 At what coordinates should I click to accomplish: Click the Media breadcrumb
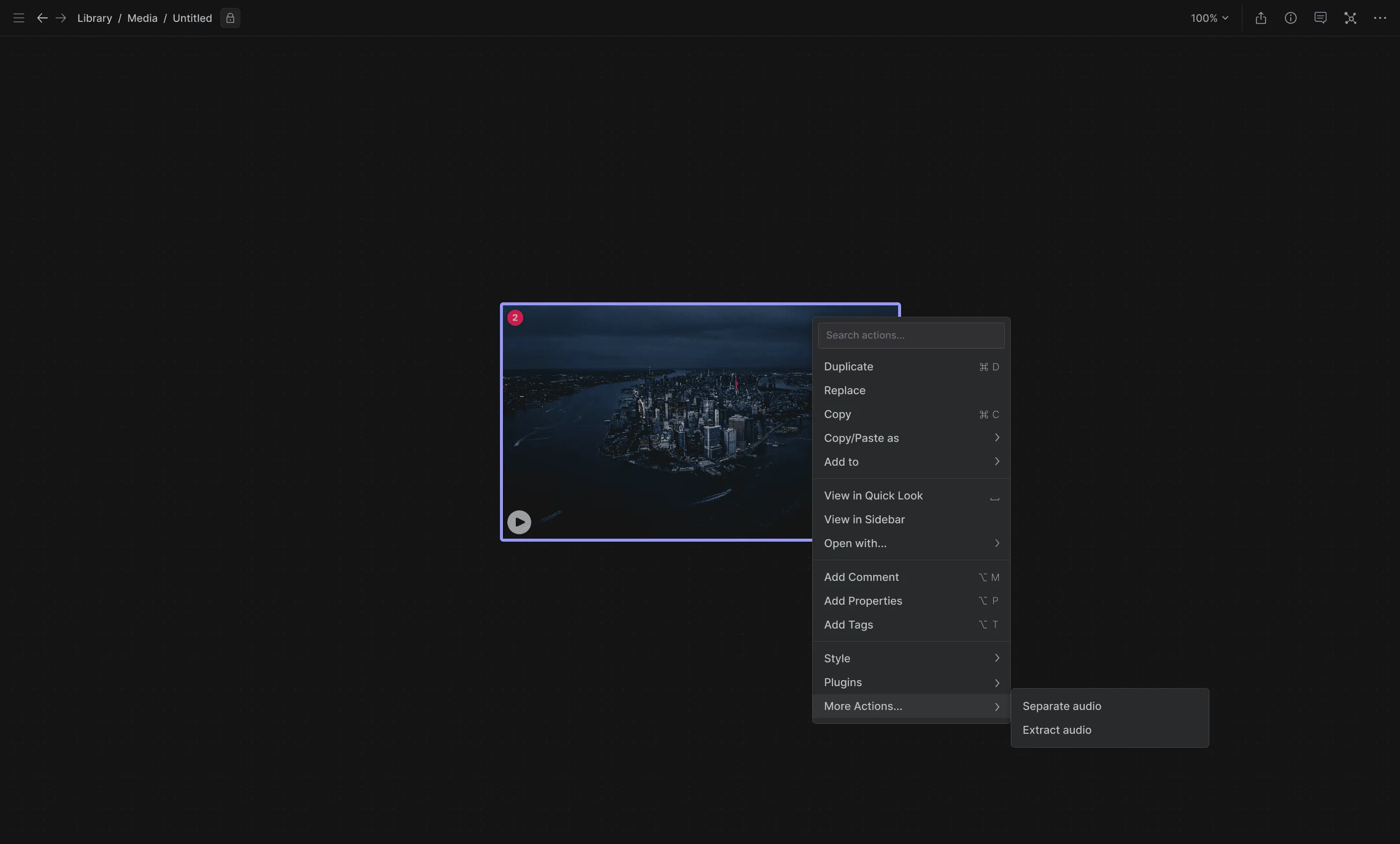tap(142, 18)
